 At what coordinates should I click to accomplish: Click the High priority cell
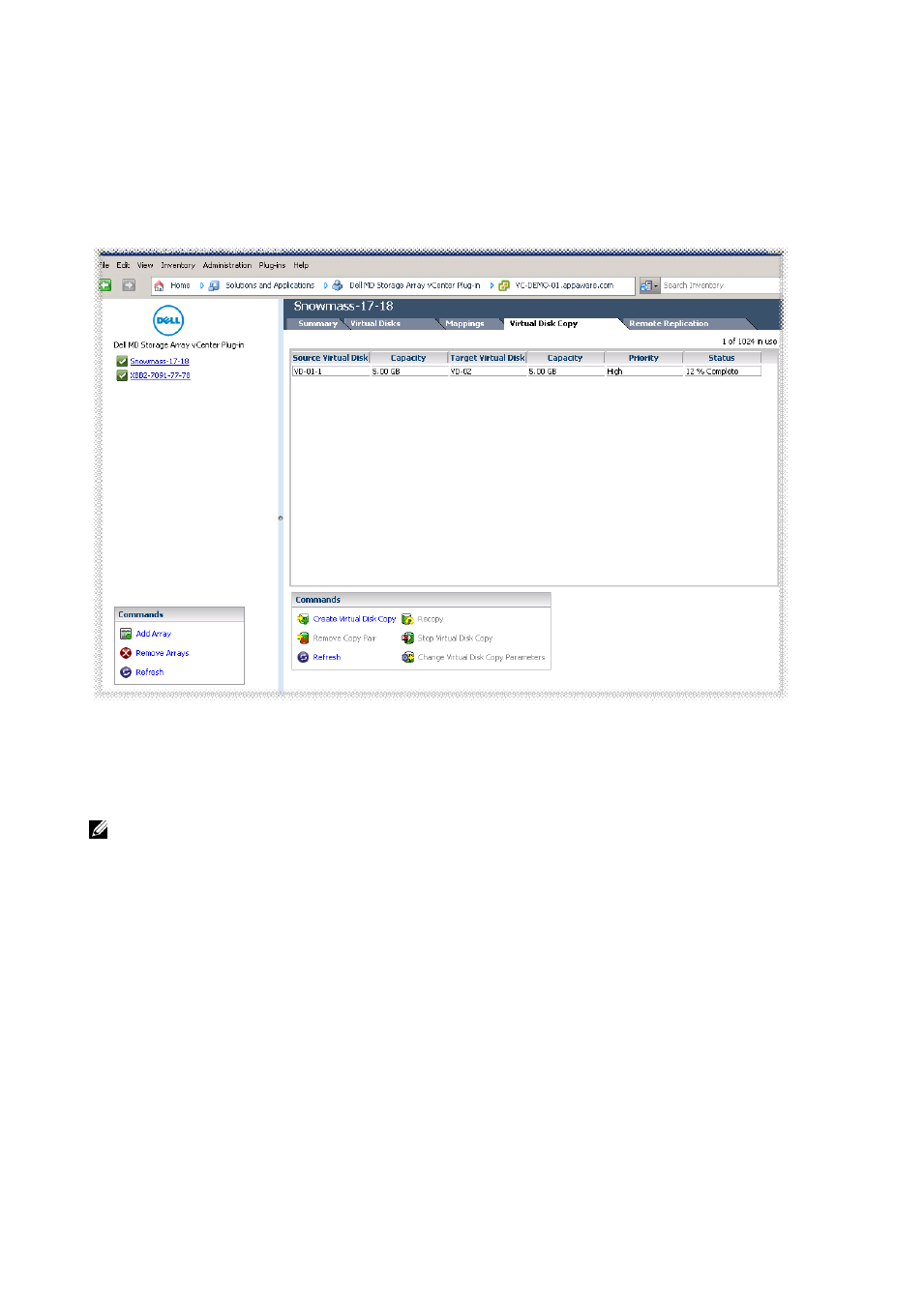(x=644, y=371)
